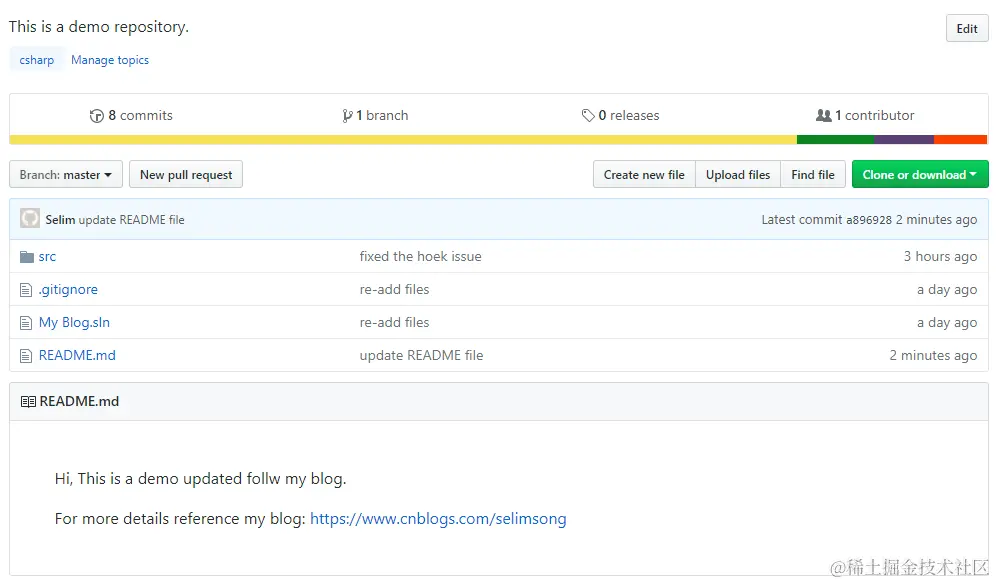Image resolution: width=996 pixels, height=584 pixels.
Task: Click My Blog.sln's a day ago timestamp
Action: [x=947, y=323]
